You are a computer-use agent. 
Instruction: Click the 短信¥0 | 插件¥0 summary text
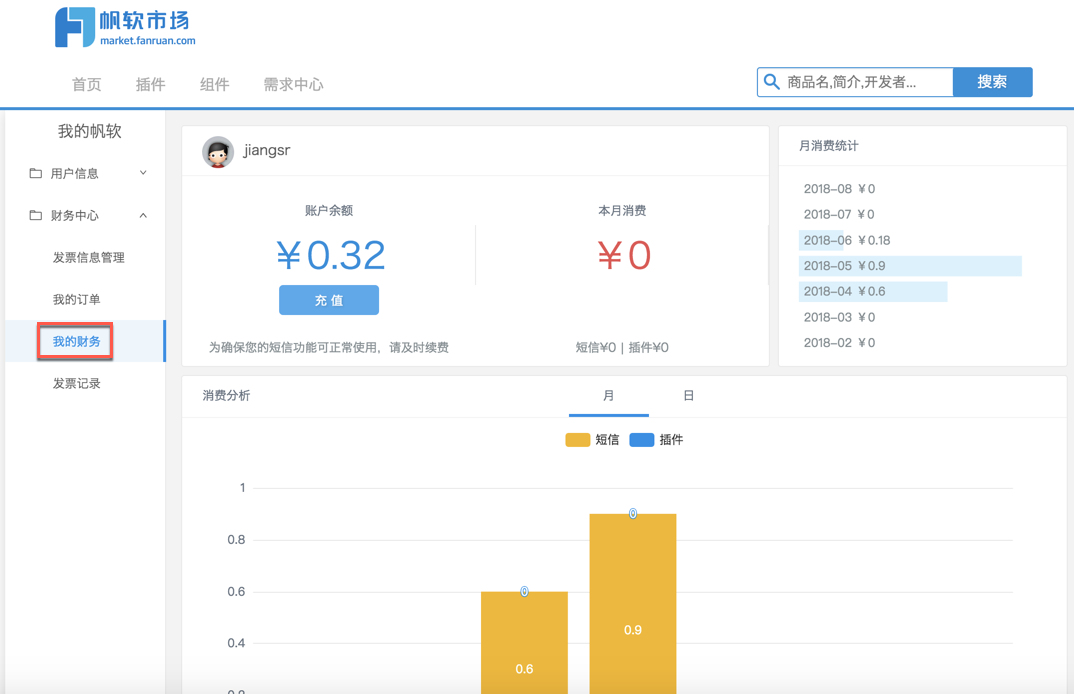622,347
